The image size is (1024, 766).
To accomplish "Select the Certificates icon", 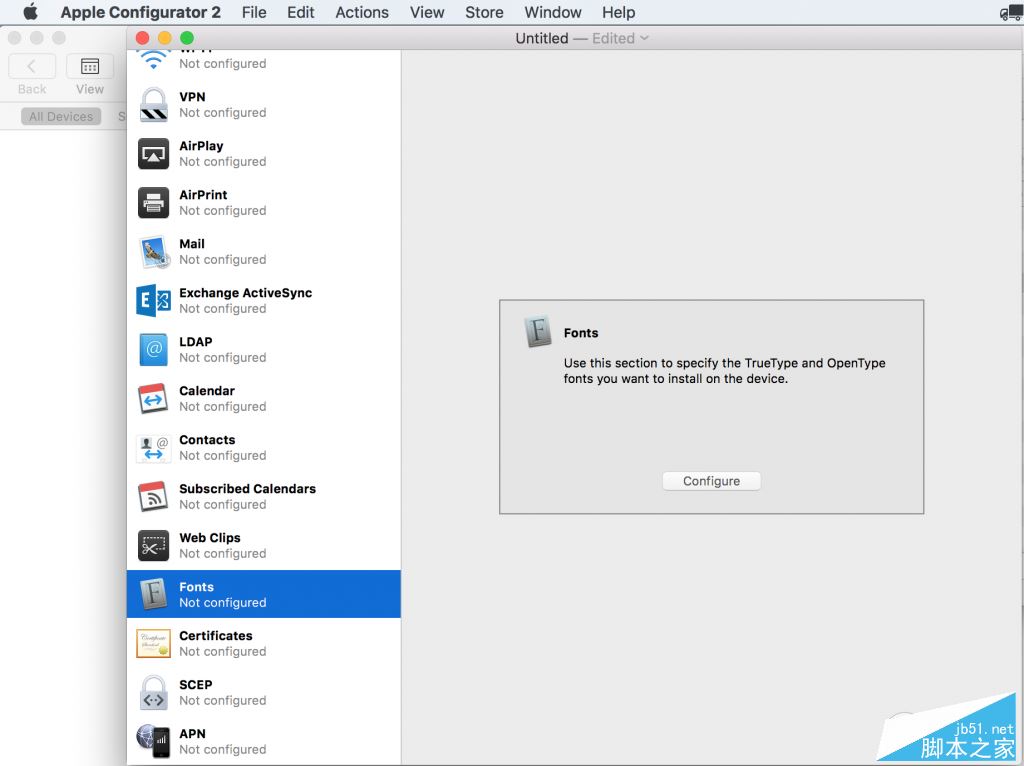I will 153,643.
